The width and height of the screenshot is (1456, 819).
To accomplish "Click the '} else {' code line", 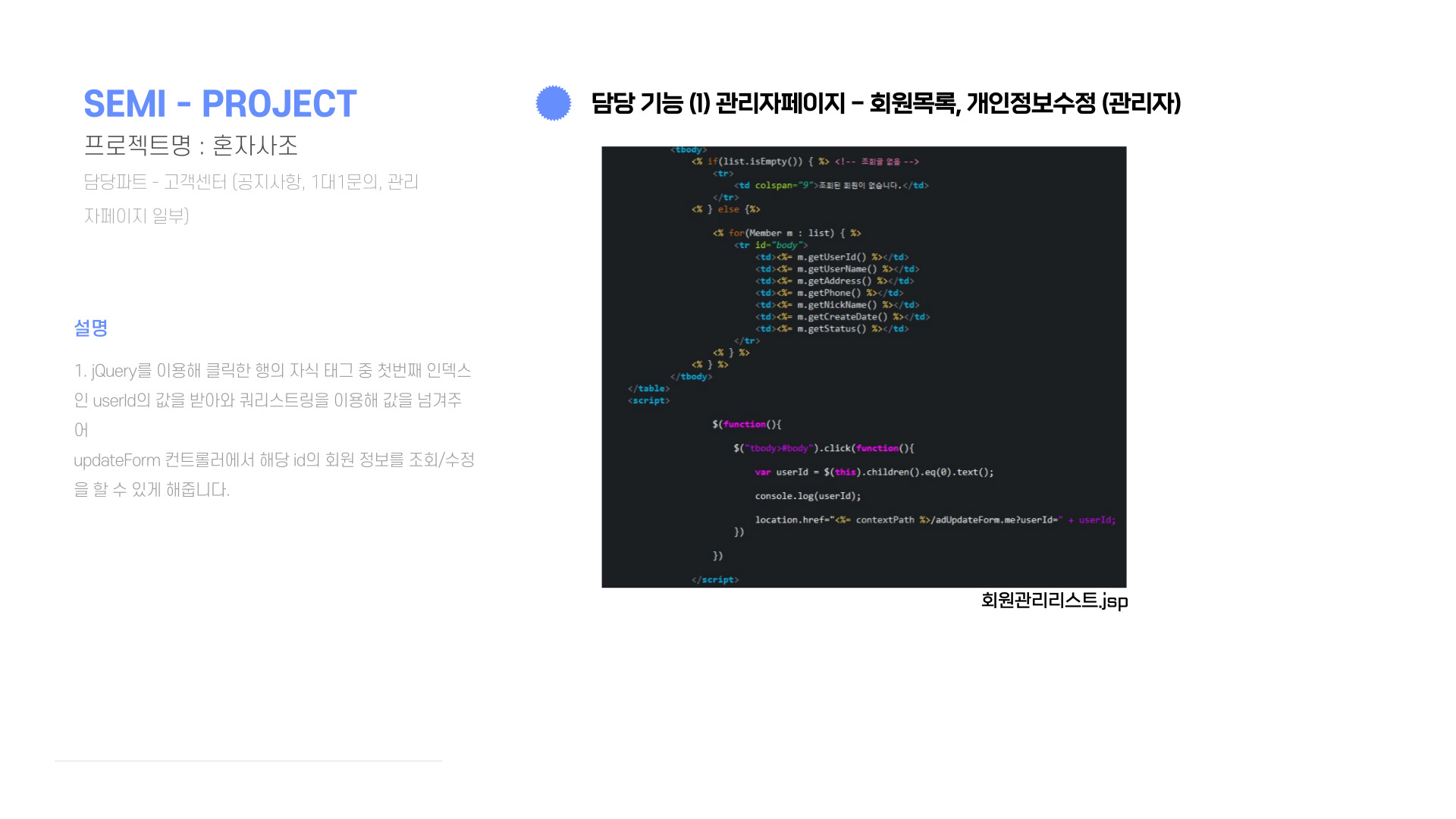I will pos(726,209).
